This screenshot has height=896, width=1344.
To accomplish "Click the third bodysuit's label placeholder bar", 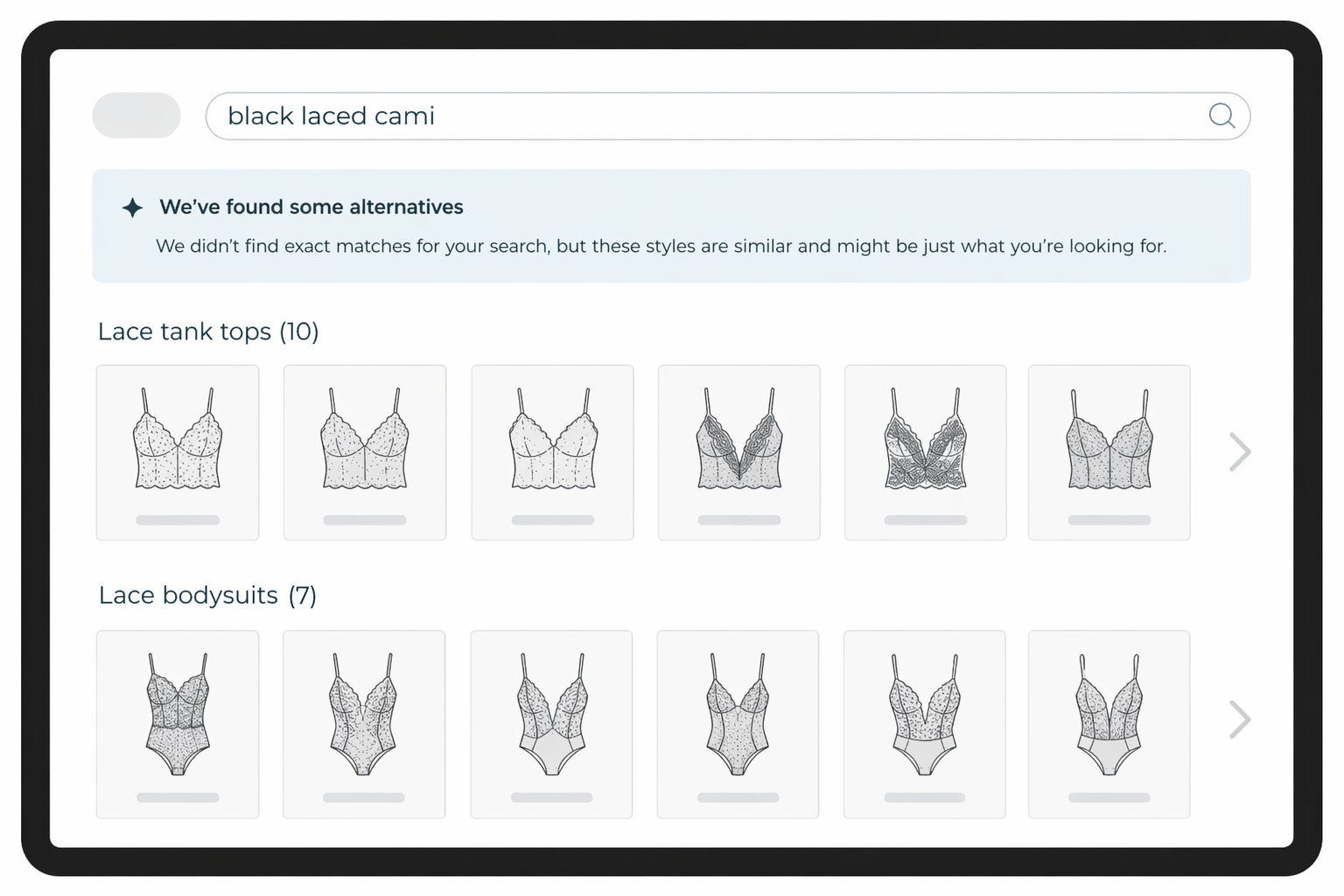I will pyautogui.click(x=551, y=797).
